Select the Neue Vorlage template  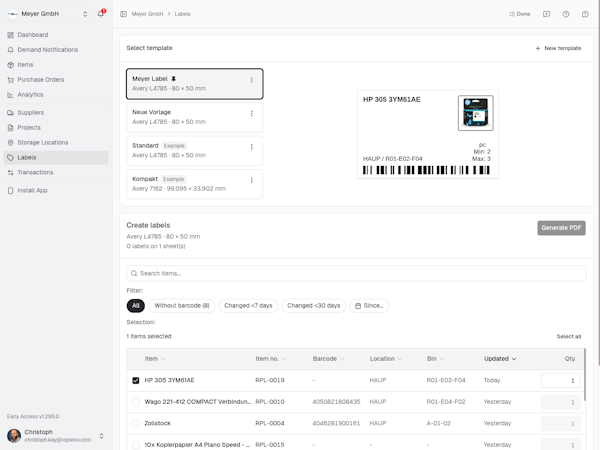[194, 117]
